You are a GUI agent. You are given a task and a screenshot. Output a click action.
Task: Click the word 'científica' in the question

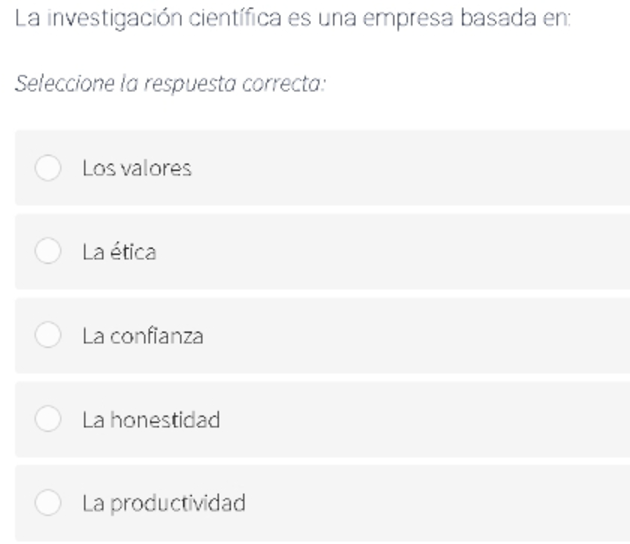click(x=235, y=18)
